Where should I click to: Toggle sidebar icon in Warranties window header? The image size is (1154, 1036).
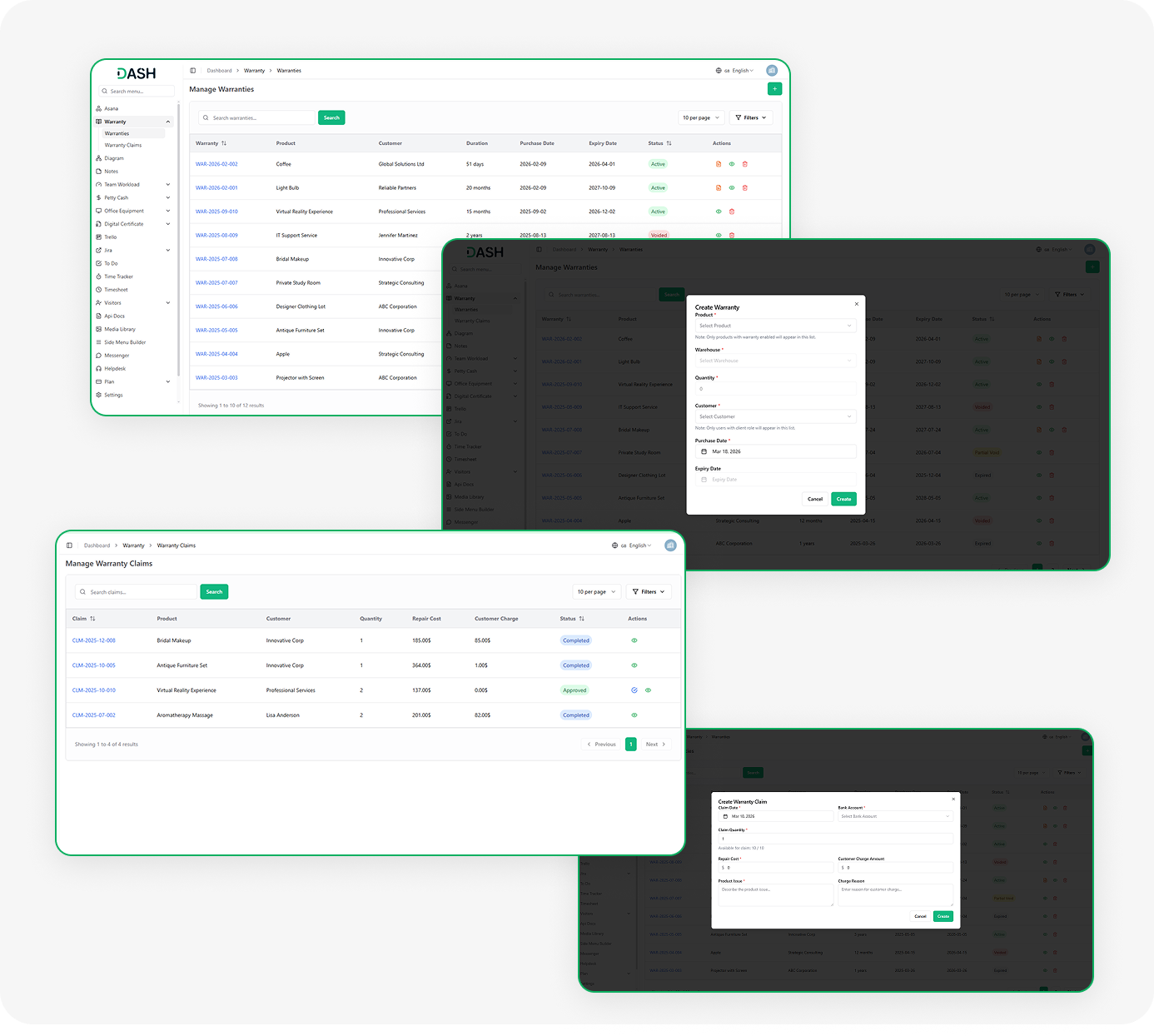(x=193, y=71)
